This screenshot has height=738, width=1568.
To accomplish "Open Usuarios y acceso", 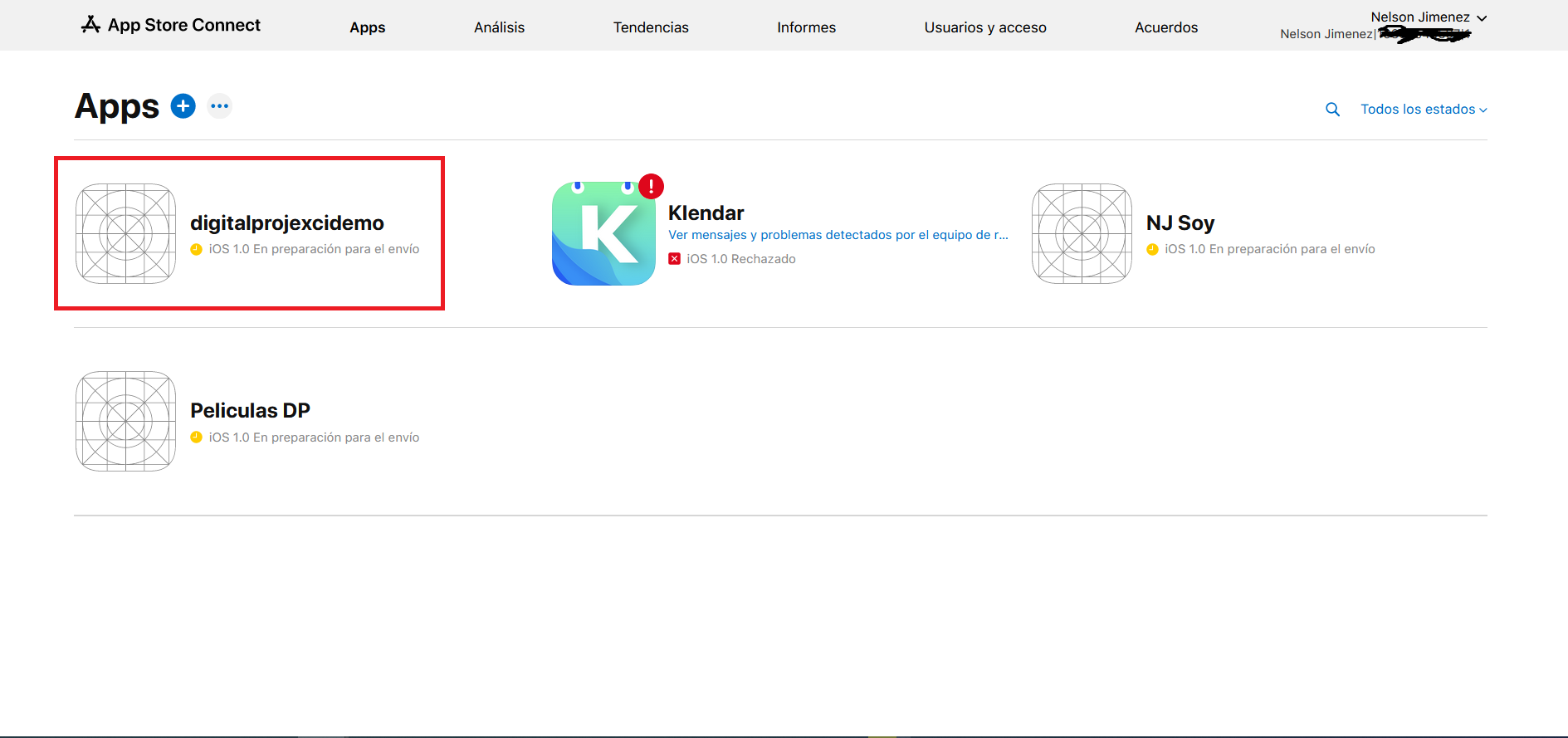I will click(985, 27).
